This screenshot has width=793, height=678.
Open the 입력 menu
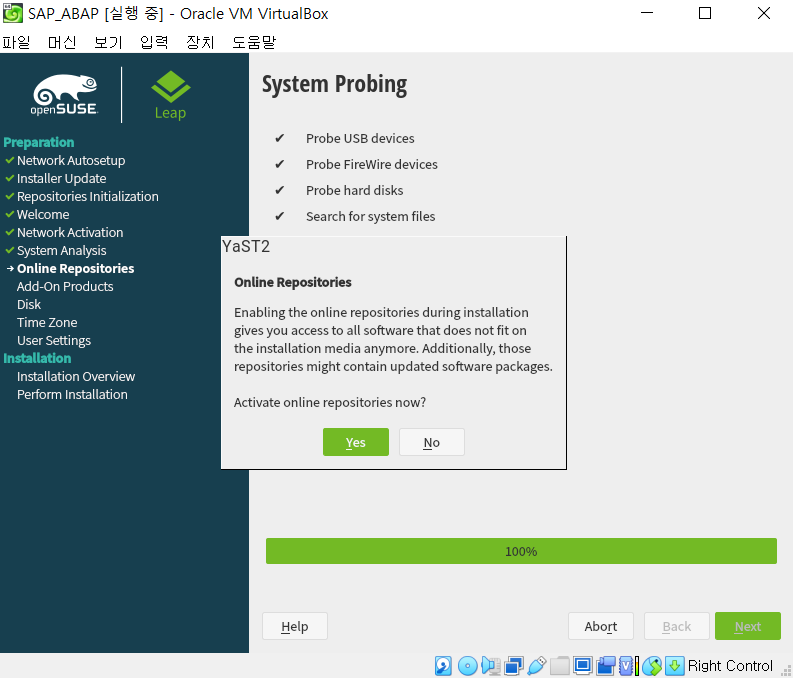(x=154, y=42)
